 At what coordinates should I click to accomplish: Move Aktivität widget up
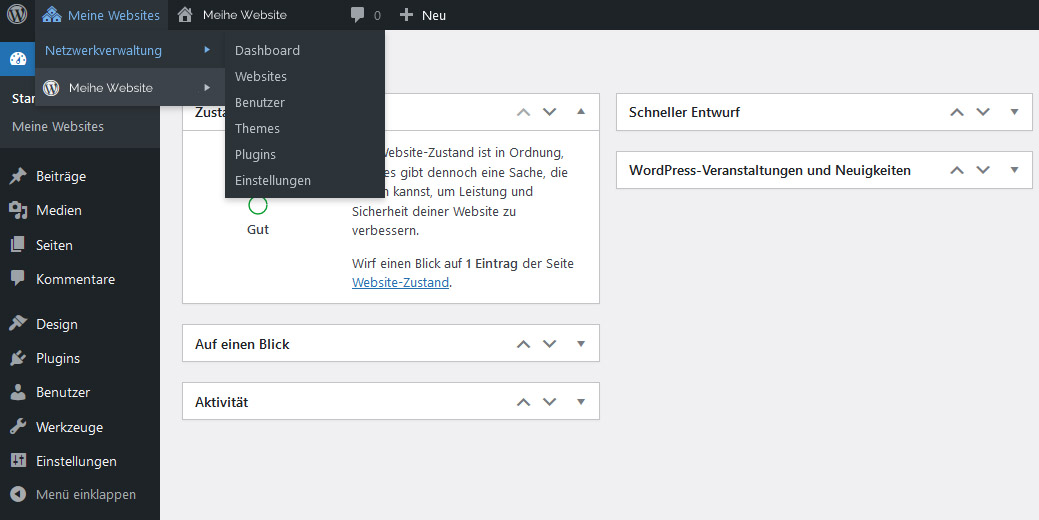point(523,401)
